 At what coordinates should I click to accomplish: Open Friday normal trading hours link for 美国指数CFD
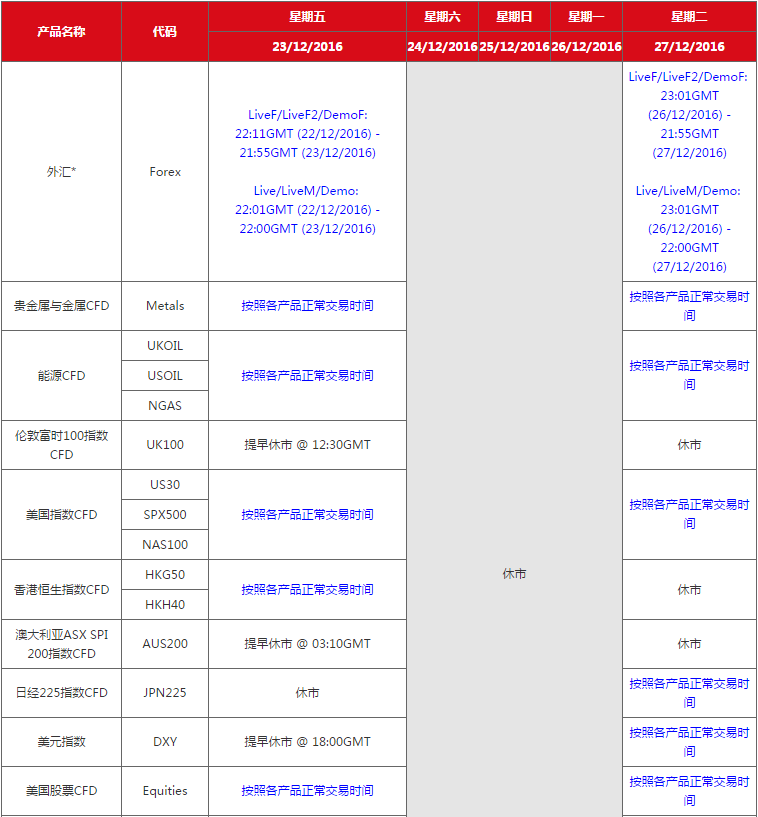tap(307, 515)
